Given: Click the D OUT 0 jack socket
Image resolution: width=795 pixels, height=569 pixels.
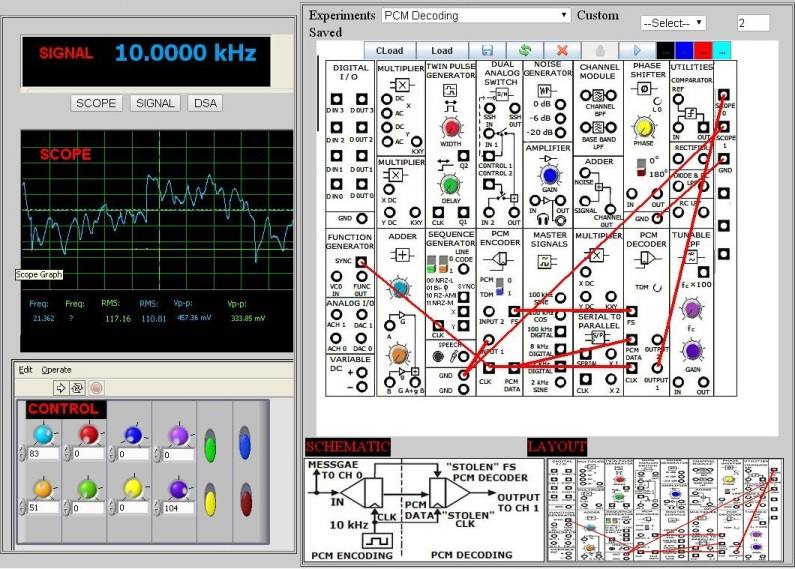Looking at the screenshot, I should tap(362, 184).
